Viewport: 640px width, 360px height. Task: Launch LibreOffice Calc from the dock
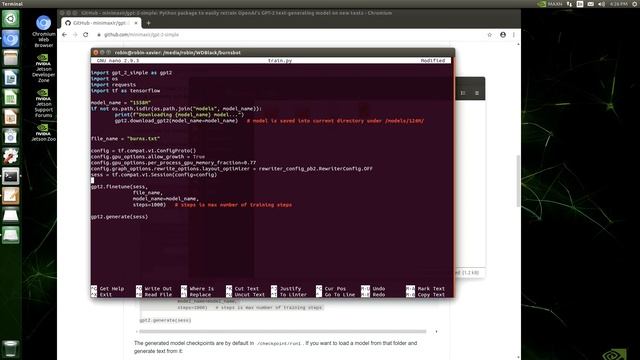pos(10,97)
